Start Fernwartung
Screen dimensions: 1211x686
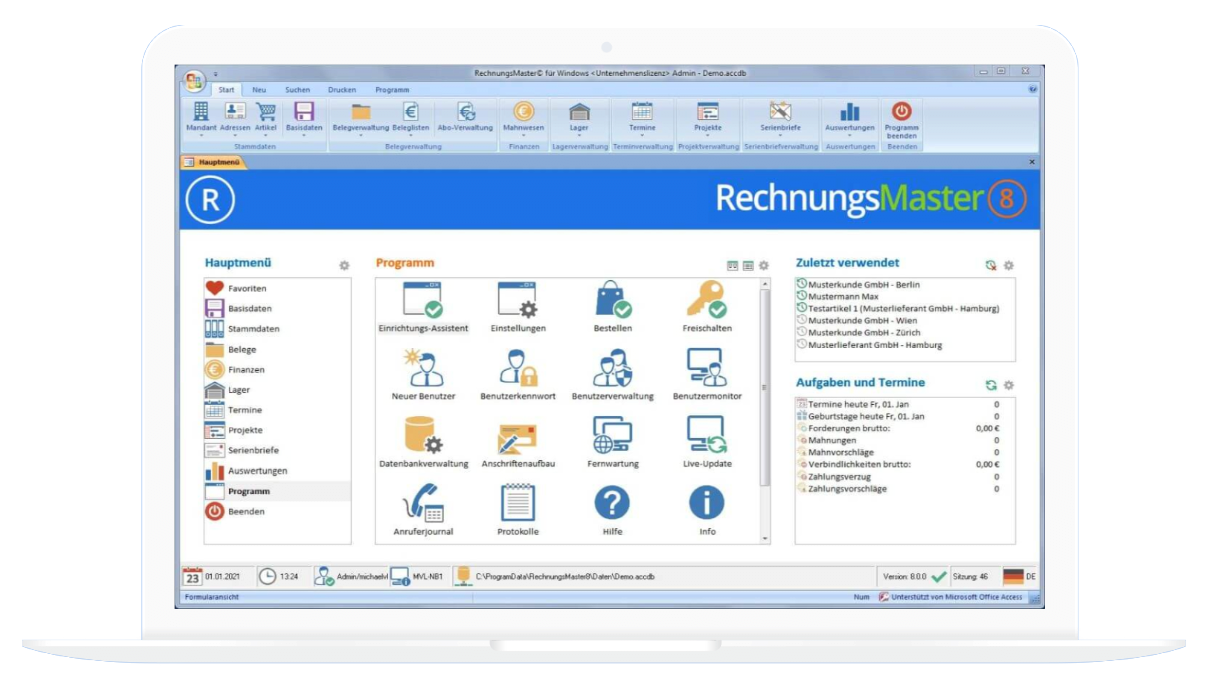(x=613, y=443)
